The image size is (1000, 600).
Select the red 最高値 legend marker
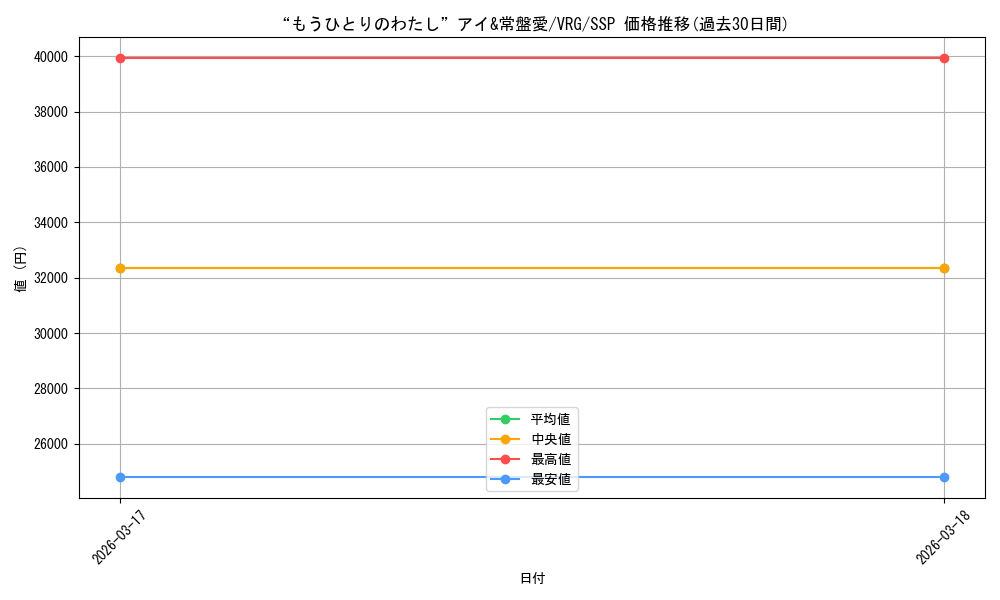click(x=505, y=459)
